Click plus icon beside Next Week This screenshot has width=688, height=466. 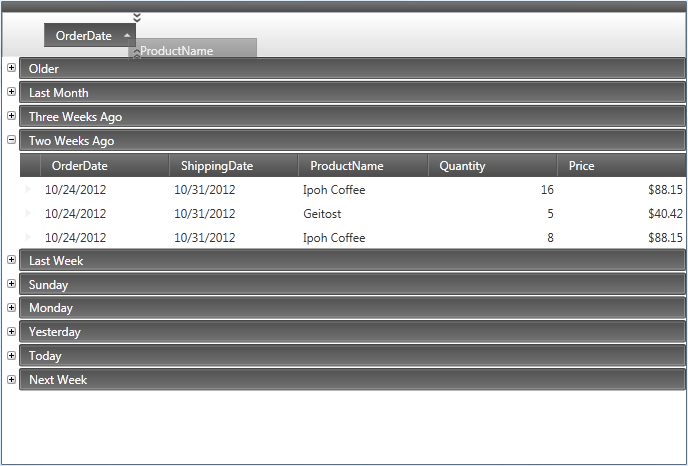pos(11,379)
